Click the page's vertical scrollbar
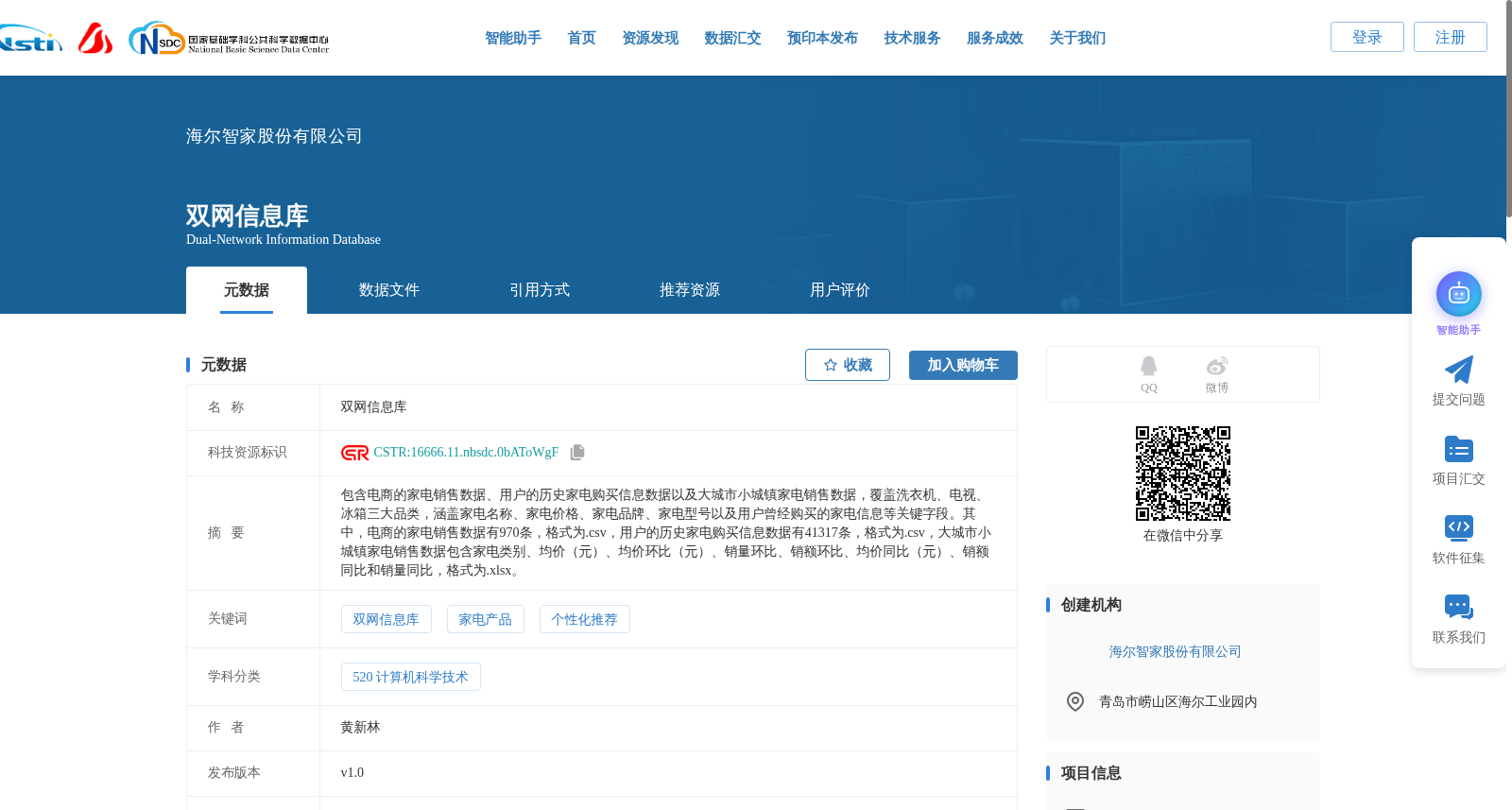Screen dimensions: 1512x810 (x=1508, y=109)
